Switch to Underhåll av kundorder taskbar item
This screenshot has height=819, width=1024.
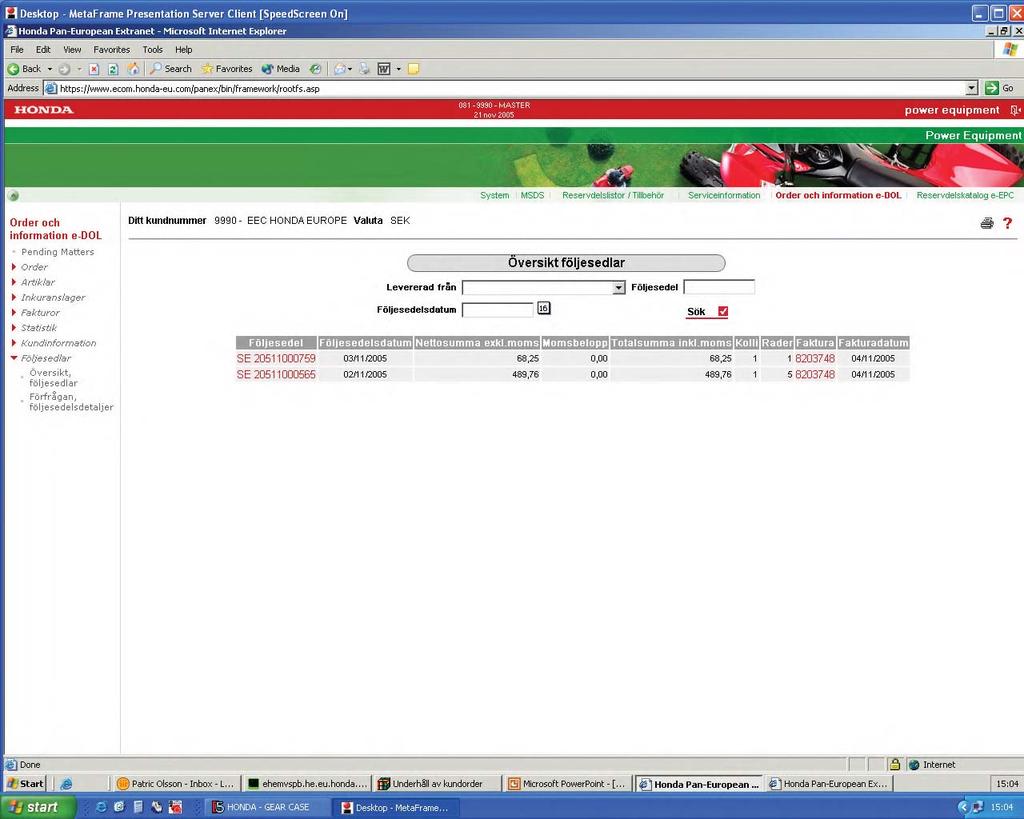pos(437,784)
